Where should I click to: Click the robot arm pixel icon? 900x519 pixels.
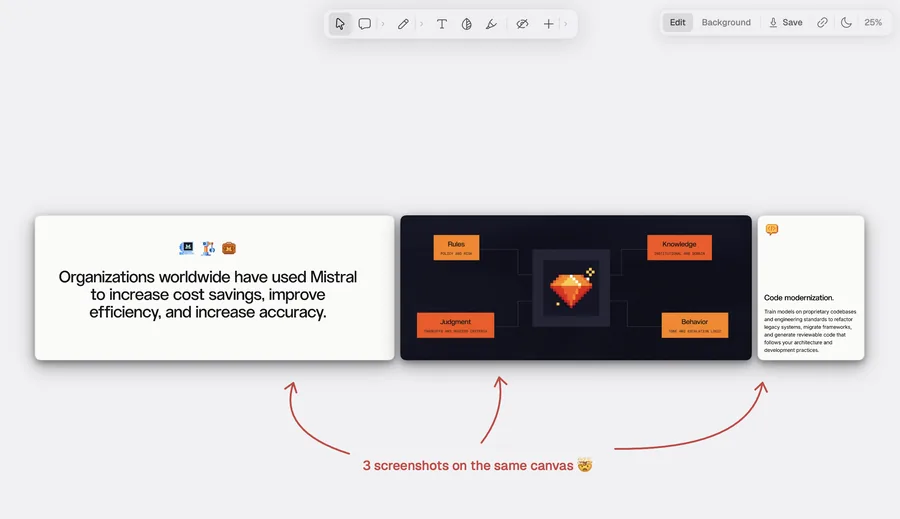(208, 248)
